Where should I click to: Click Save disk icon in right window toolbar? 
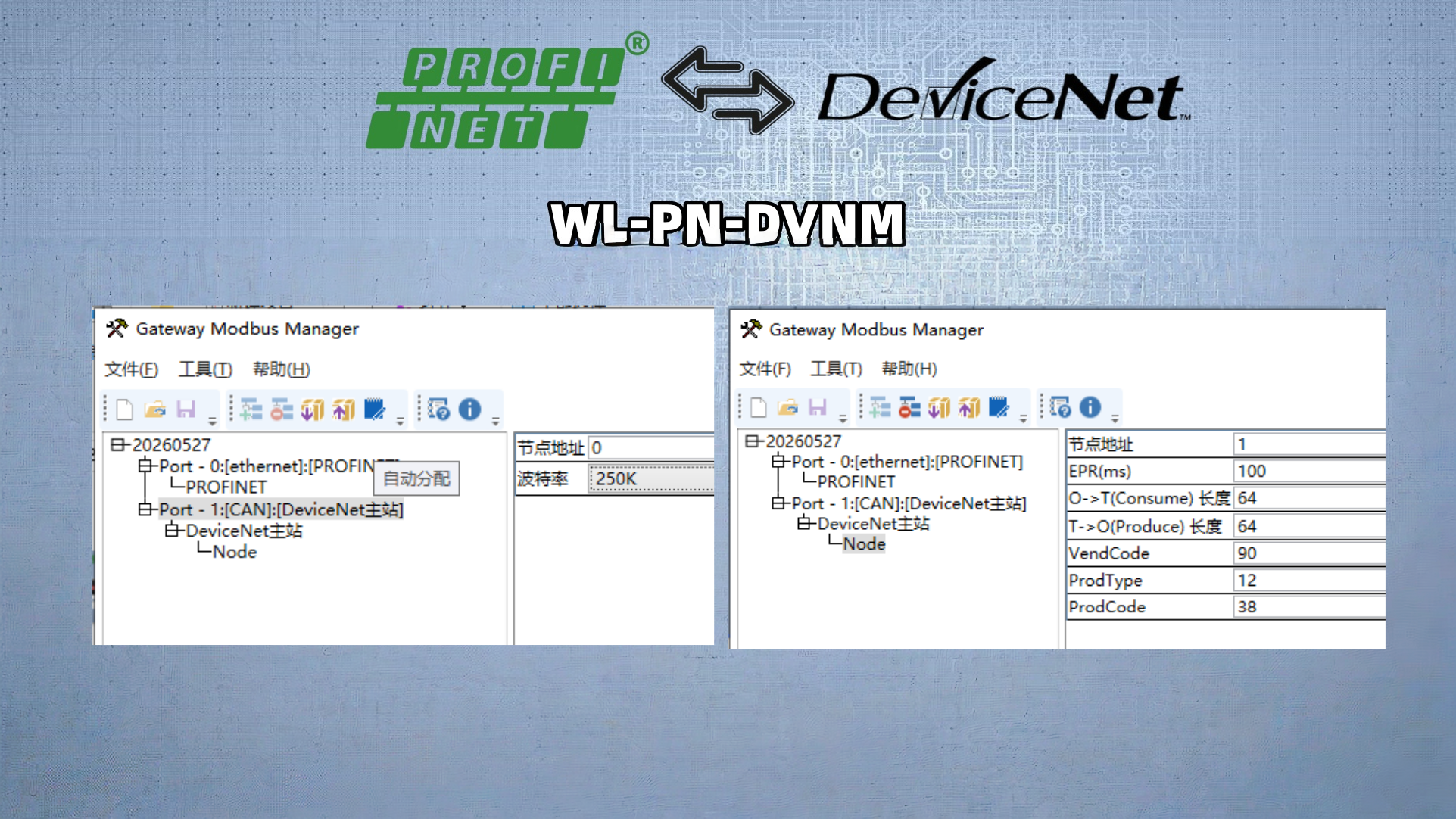818,407
